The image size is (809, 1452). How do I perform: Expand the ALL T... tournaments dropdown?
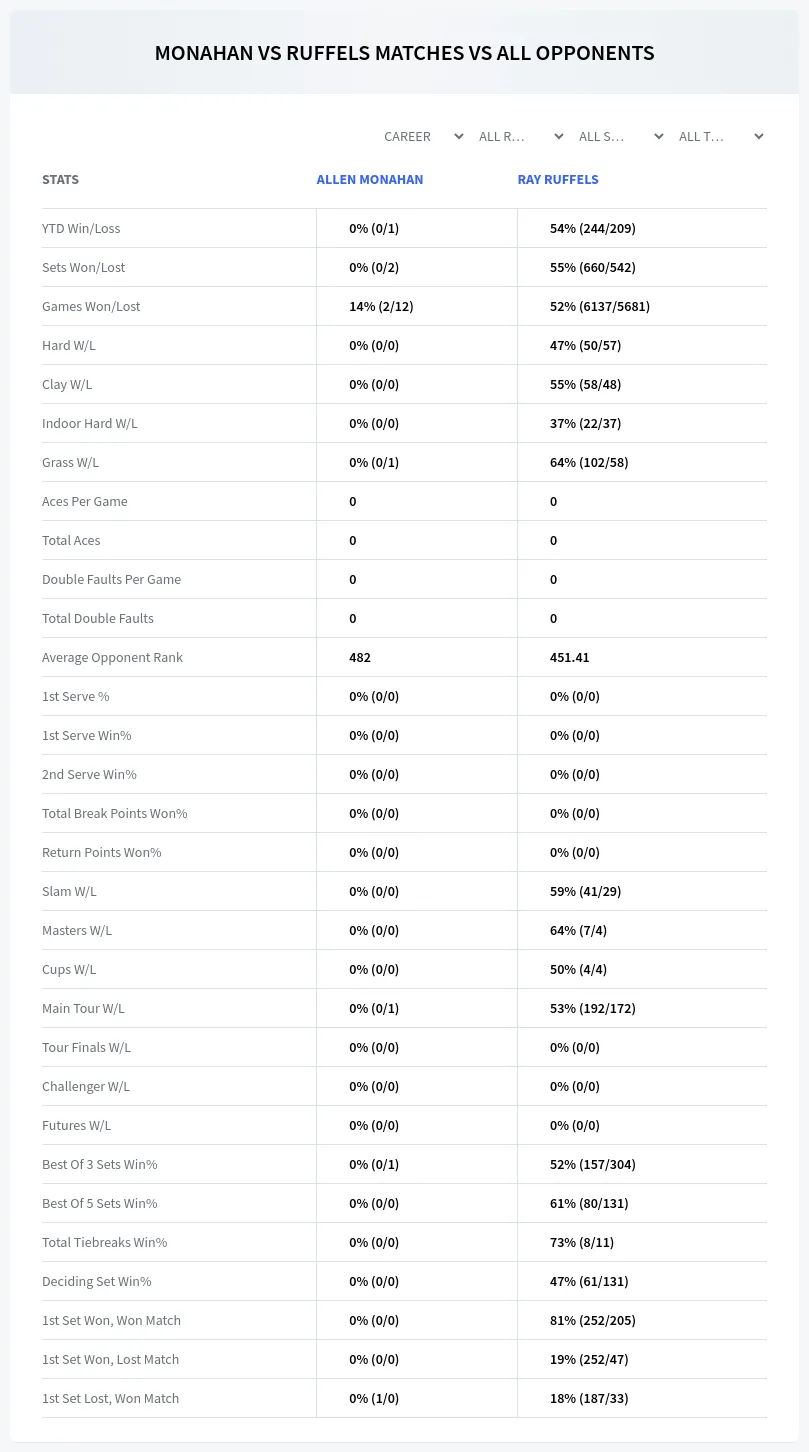tap(722, 137)
